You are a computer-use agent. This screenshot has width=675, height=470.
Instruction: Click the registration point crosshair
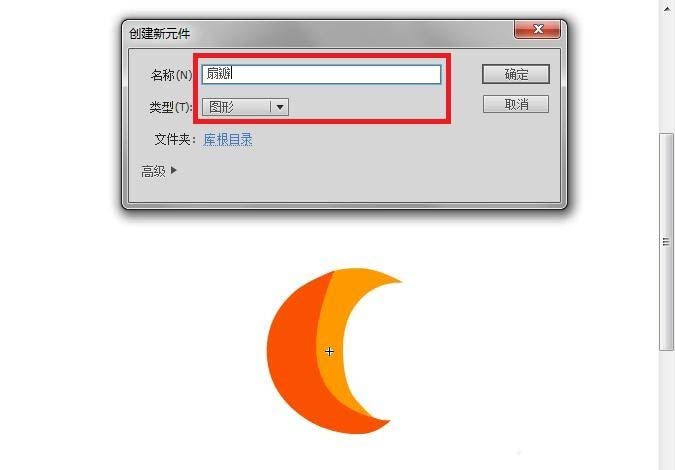(329, 352)
